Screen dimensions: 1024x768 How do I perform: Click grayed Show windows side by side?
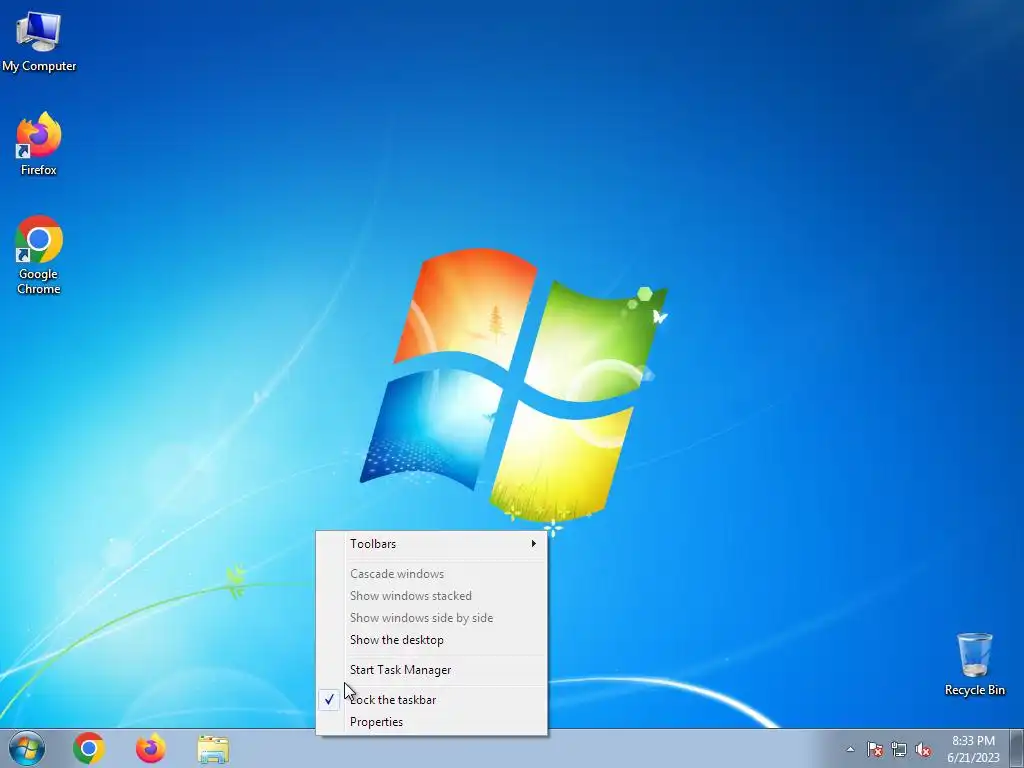[x=432, y=618]
